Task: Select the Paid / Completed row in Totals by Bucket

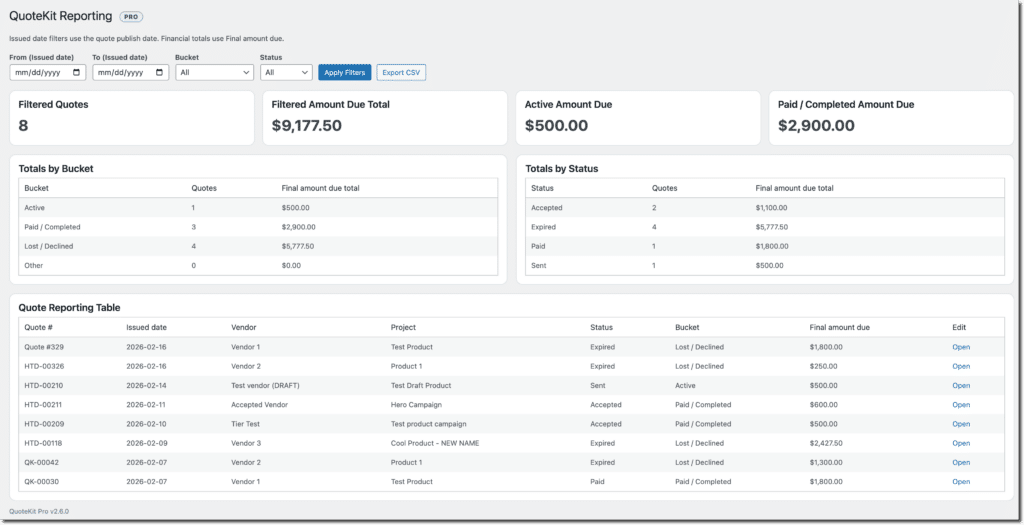Action: point(258,227)
